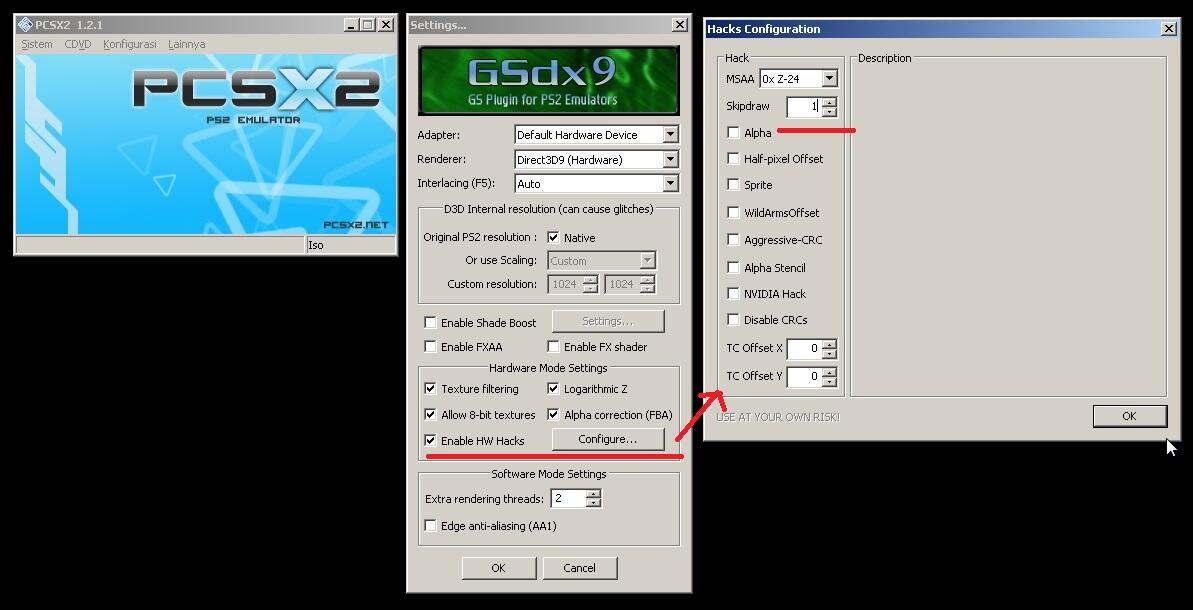Toggle Alpha correction (FBA) checkbox
This screenshot has width=1193, height=610.
pyautogui.click(x=553, y=415)
